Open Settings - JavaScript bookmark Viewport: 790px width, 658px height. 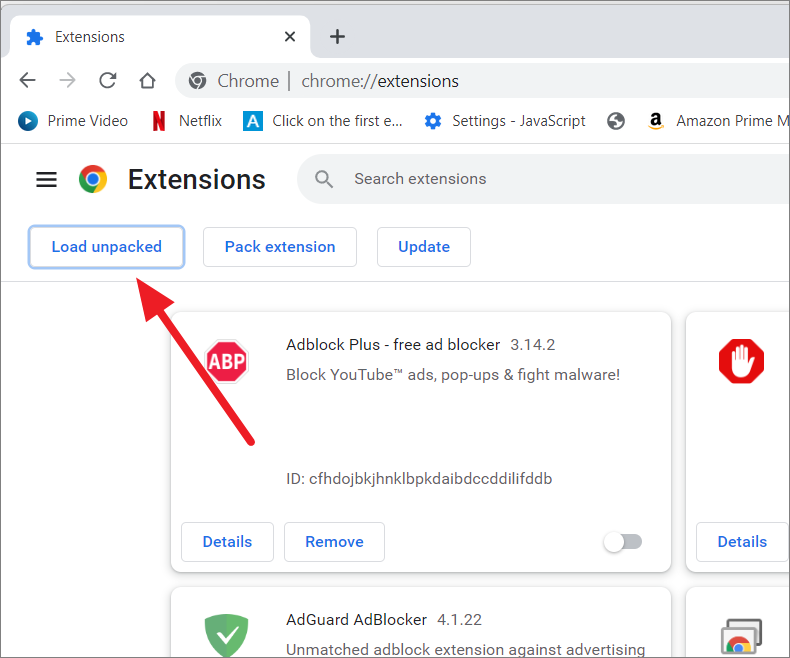504,121
